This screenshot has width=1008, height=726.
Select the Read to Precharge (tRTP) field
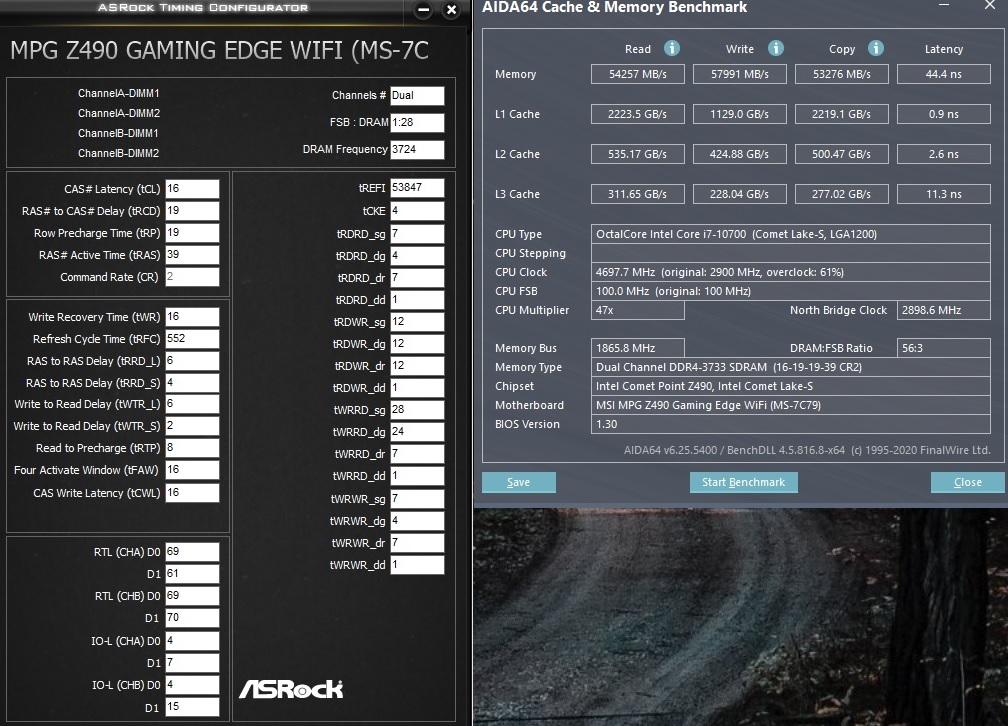pos(192,448)
